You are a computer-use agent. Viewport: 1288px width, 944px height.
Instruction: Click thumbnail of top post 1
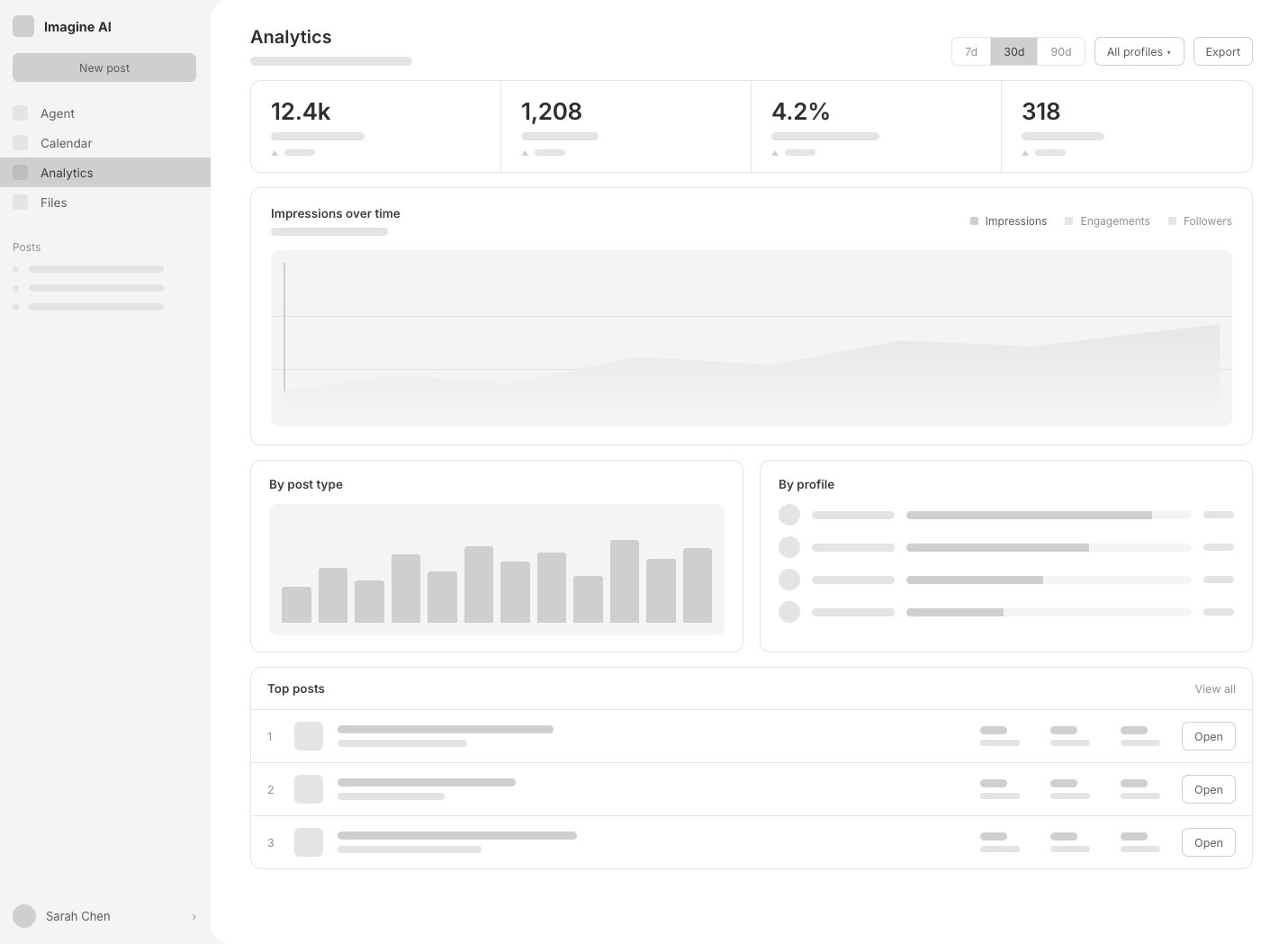coord(309,736)
